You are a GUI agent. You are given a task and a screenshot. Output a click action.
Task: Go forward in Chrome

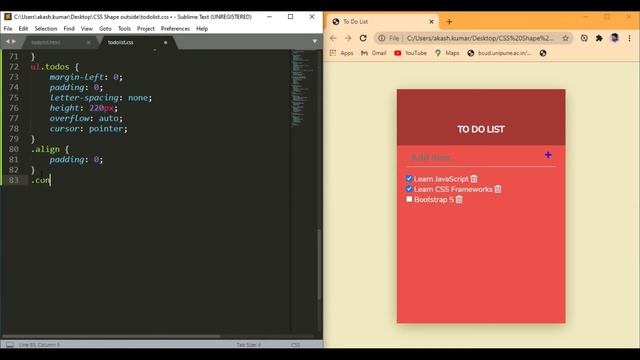348,38
